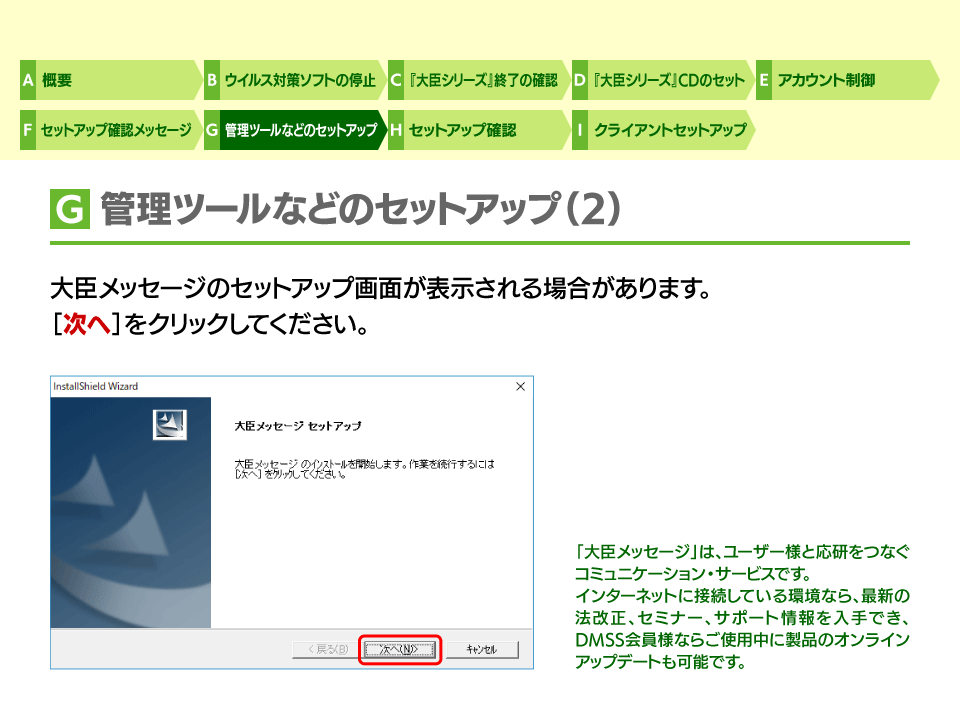Jump to step E アカウント制御
This screenshot has height=720, width=960.
click(847, 80)
